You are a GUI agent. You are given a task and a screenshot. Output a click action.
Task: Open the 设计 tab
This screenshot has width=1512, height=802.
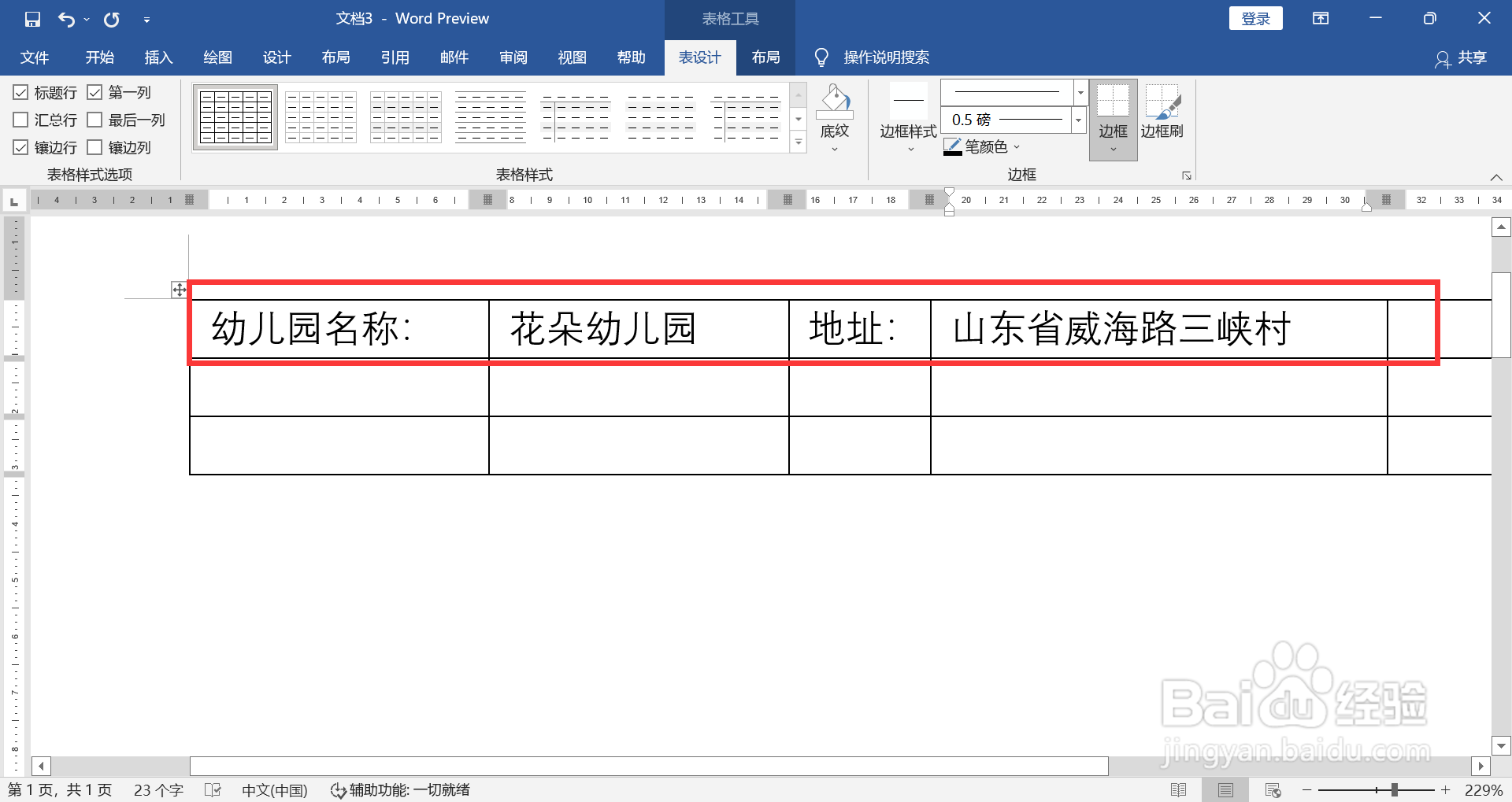coord(276,57)
